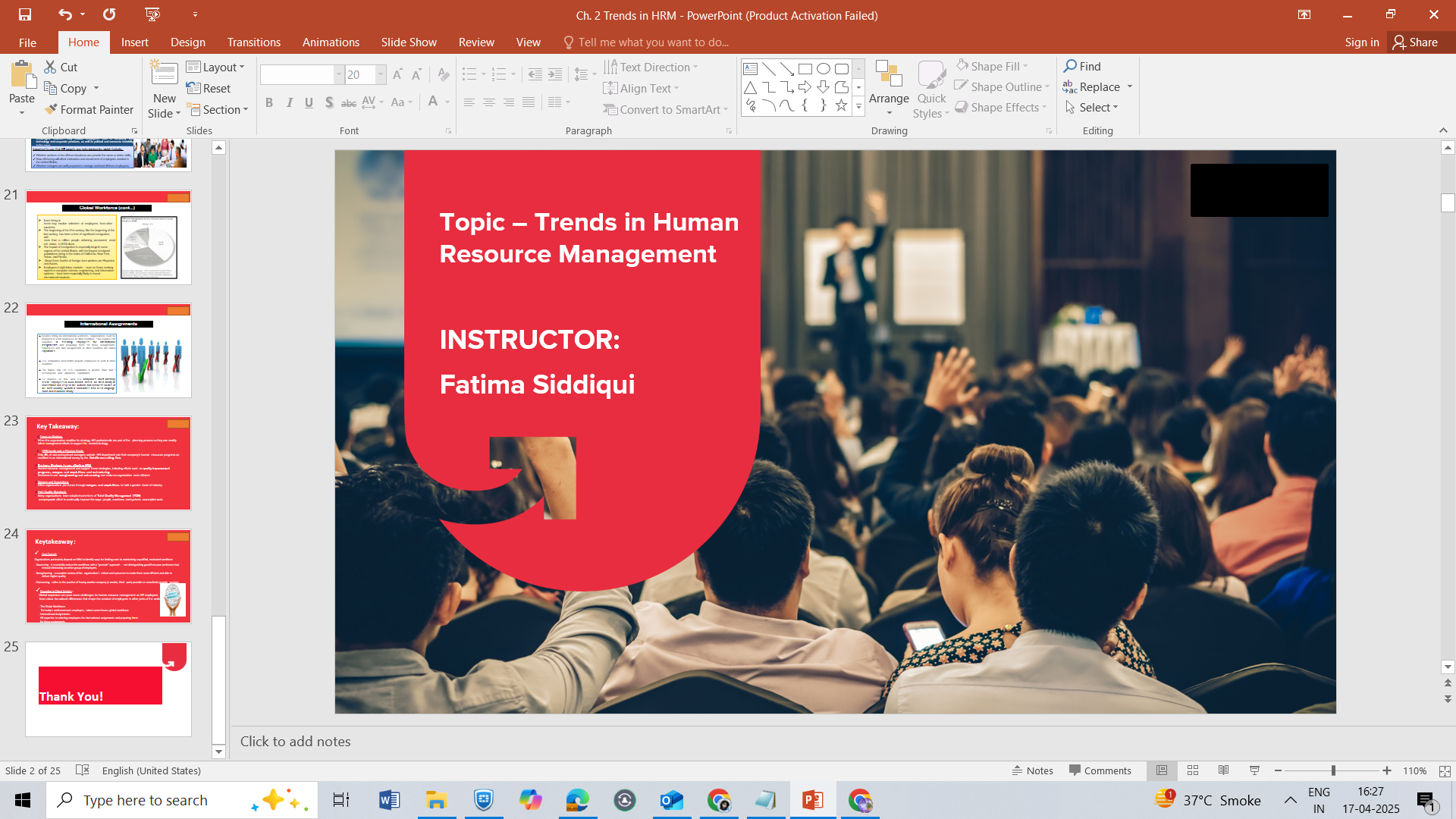1456x819 pixels.
Task: Select the Thank You slide thumbnail
Action: click(x=108, y=689)
